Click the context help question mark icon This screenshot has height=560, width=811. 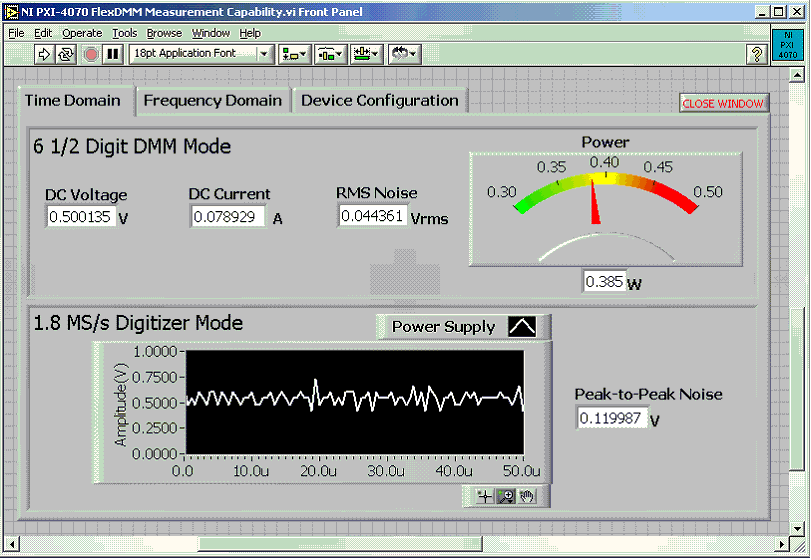pos(757,54)
